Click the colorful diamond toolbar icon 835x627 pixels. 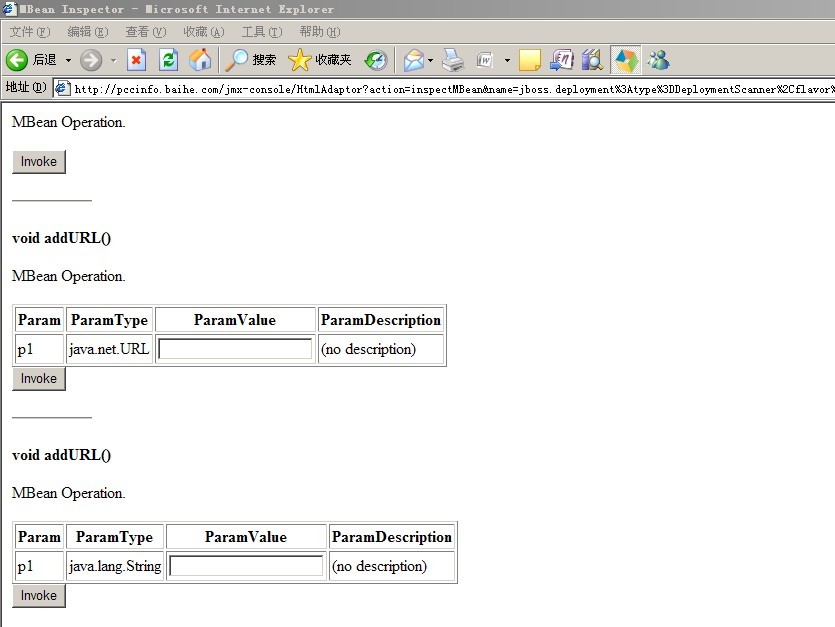626,60
